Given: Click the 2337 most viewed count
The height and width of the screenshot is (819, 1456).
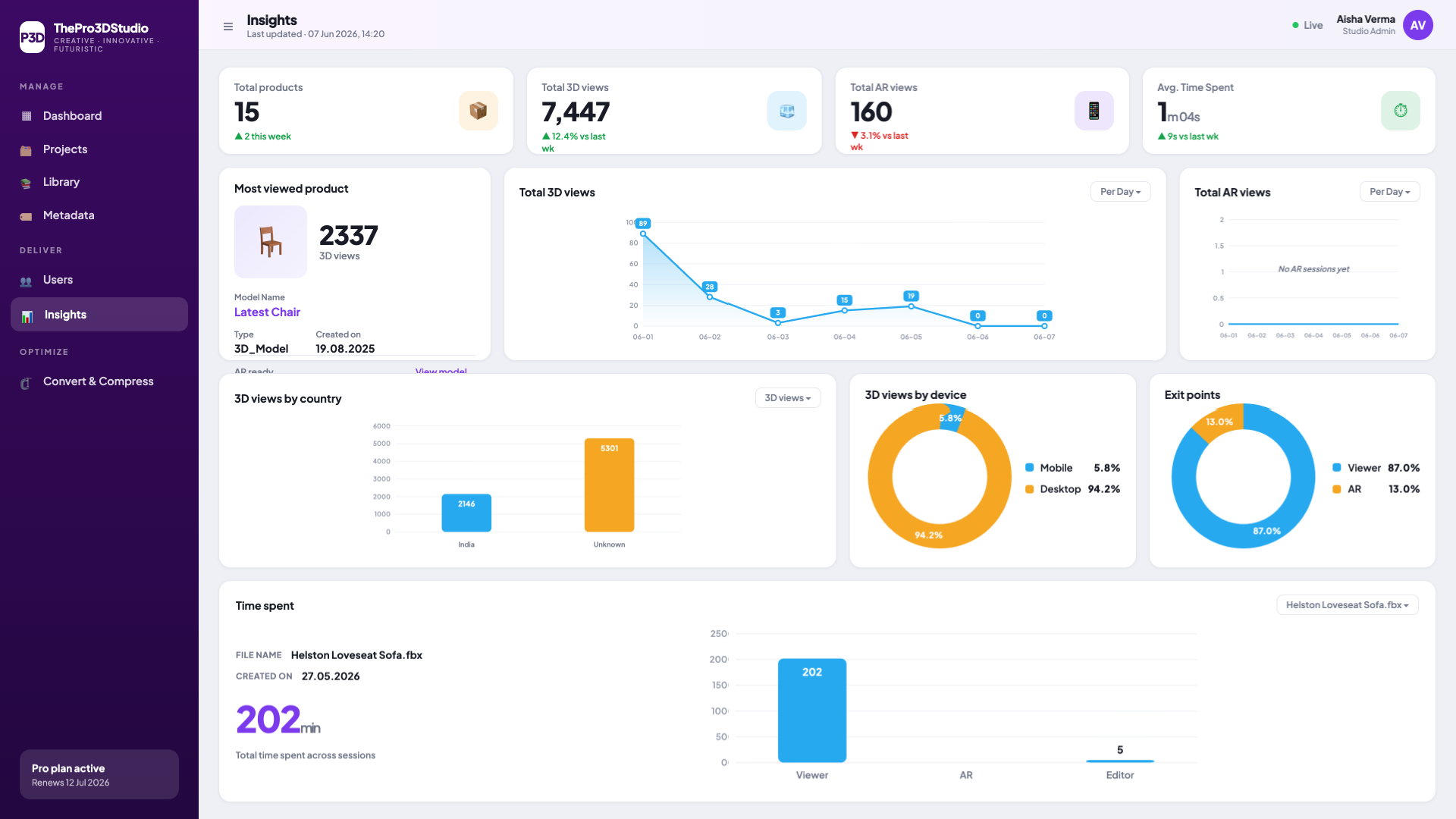Looking at the screenshot, I should coord(348,236).
